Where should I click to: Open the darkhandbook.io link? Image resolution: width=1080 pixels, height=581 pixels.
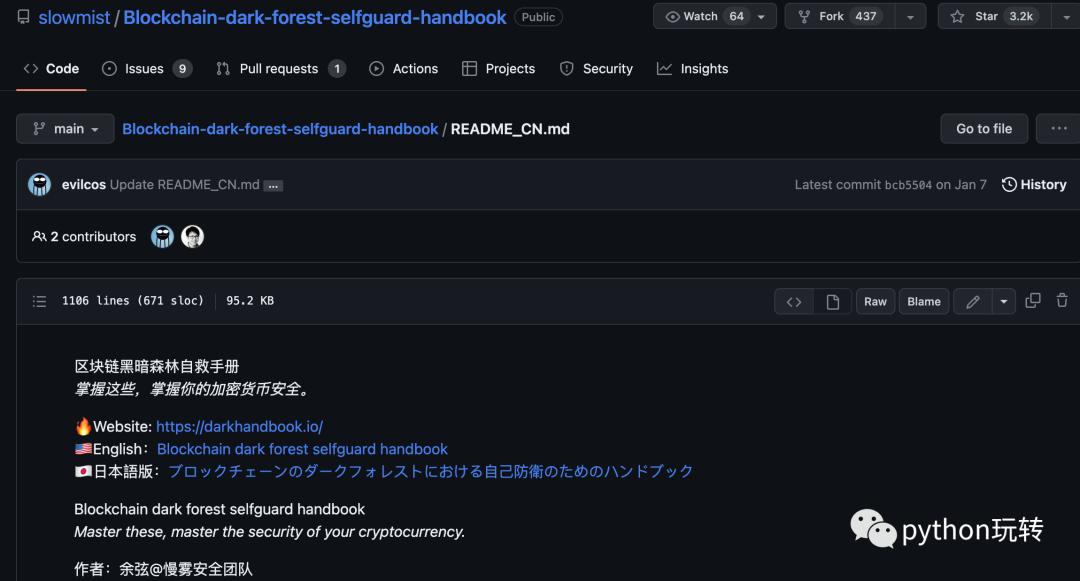[239, 426]
